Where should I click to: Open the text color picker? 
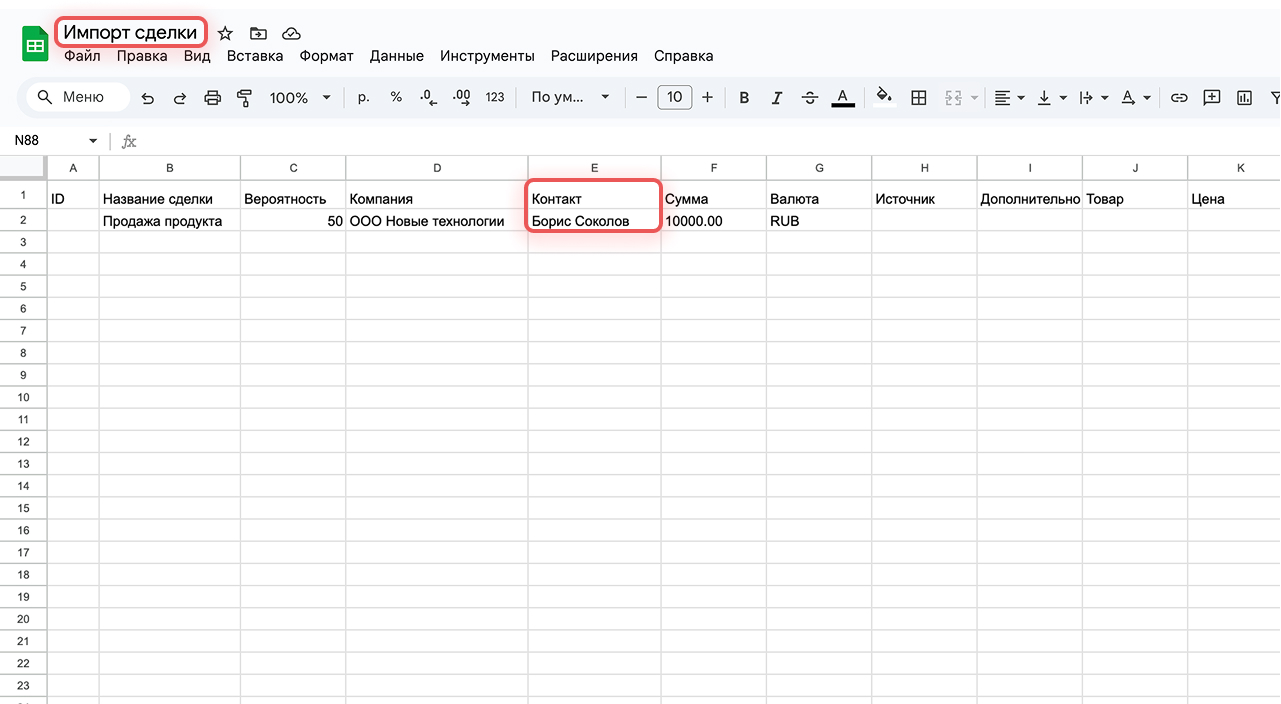click(x=843, y=97)
